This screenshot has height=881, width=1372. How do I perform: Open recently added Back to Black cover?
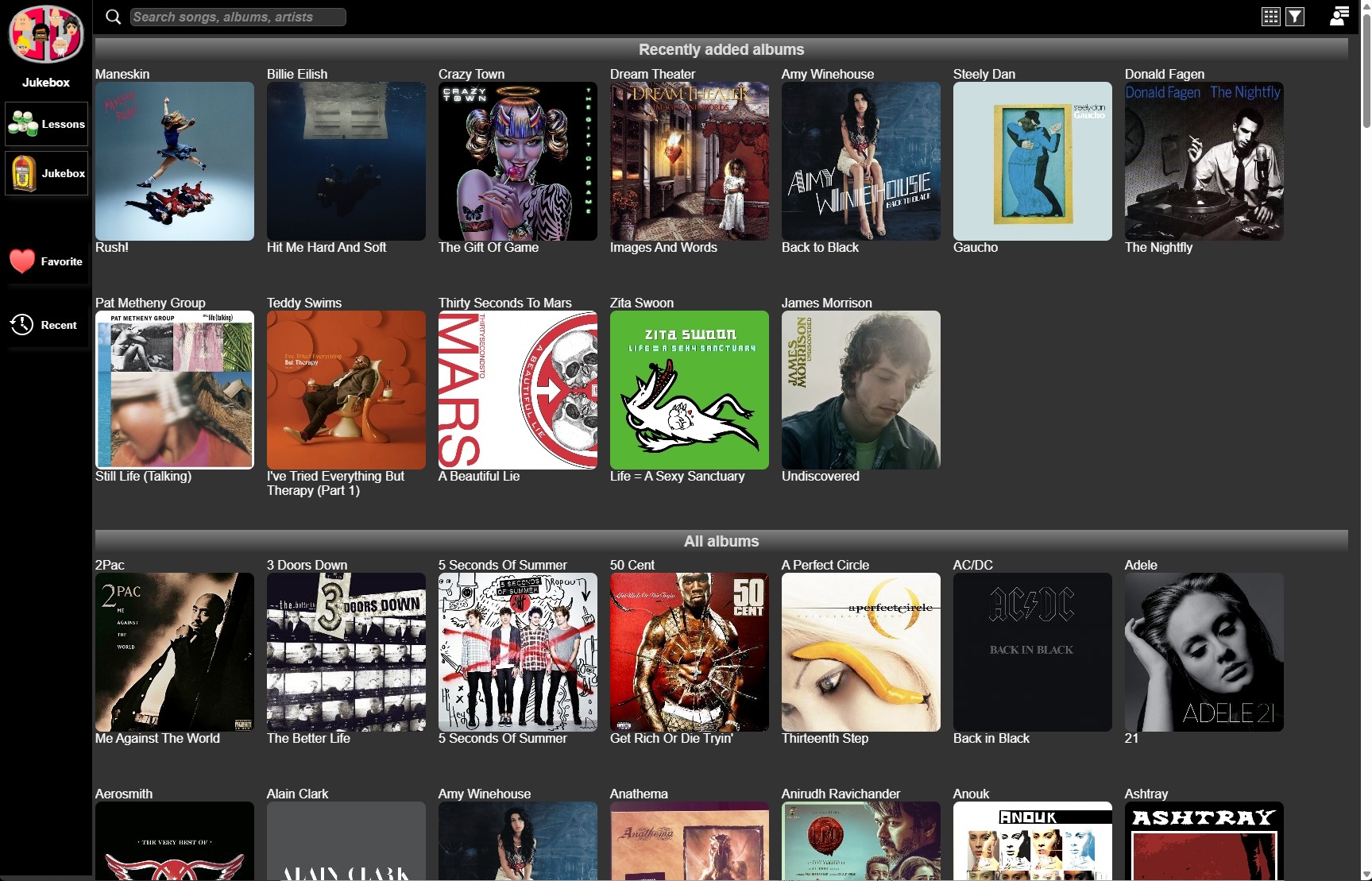pyautogui.click(x=861, y=161)
